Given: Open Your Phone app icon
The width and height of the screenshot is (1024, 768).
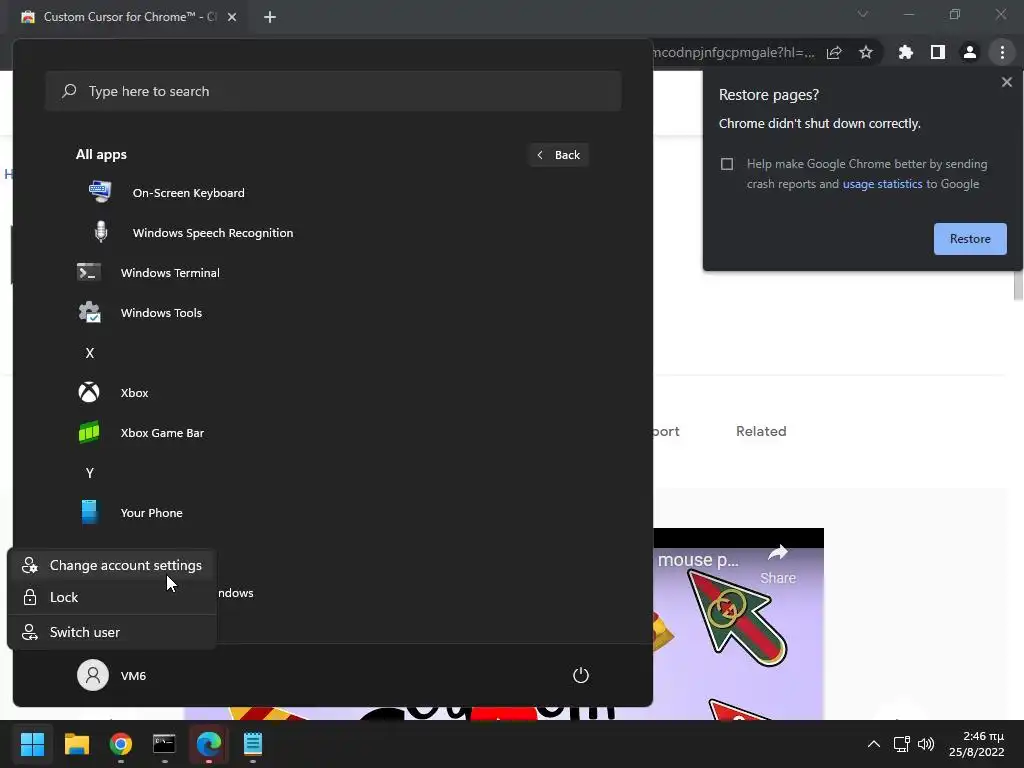Looking at the screenshot, I should [x=89, y=512].
